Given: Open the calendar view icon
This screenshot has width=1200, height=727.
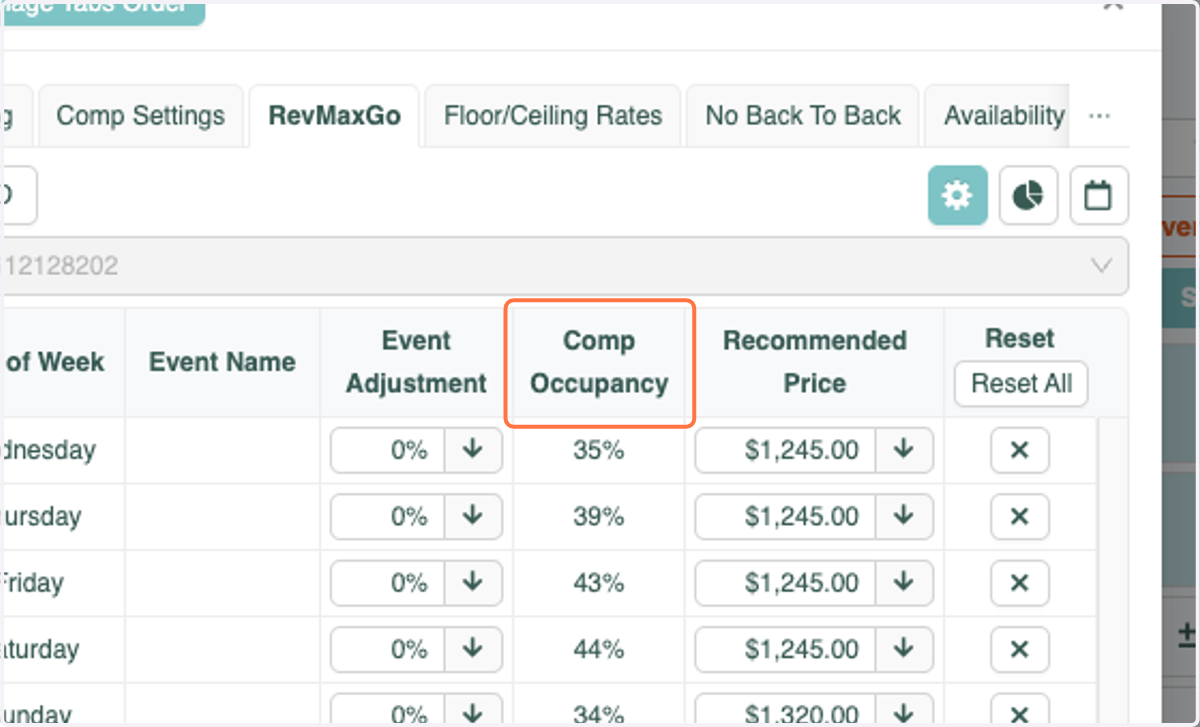Looking at the screenshot, I should (x=1099, y=195).
